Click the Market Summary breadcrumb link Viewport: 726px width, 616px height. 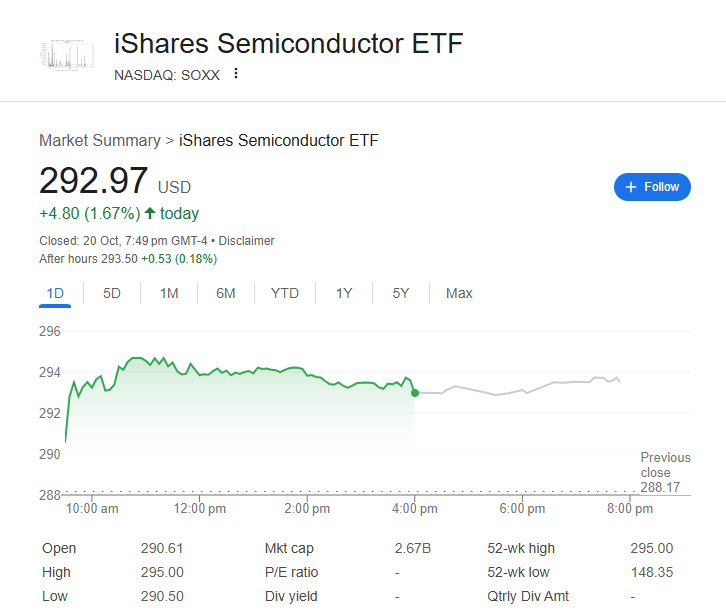click(x=99, y=141)
